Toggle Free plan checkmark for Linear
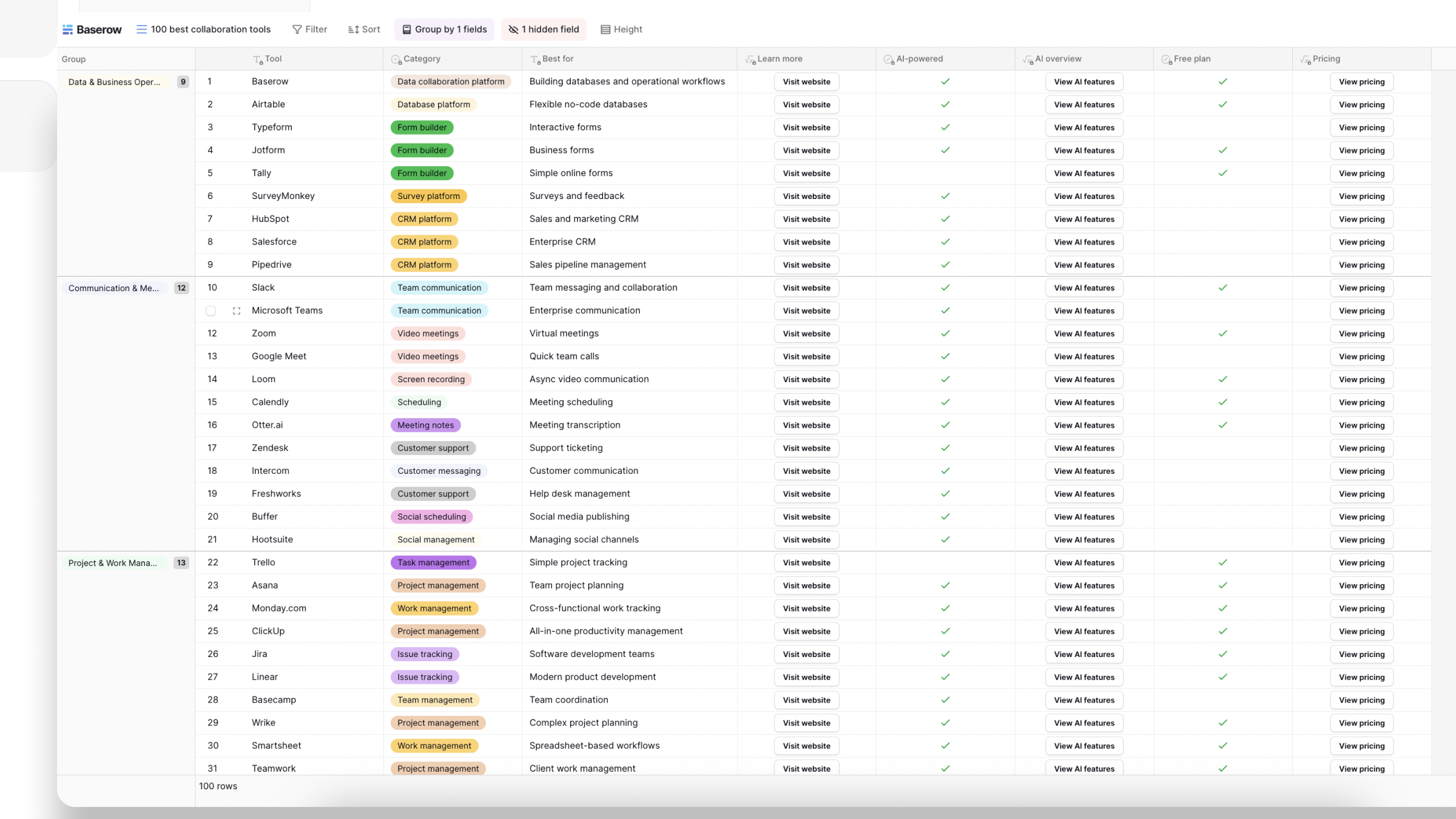This screenshot has width=1456, height=819. click(1223, 676)
